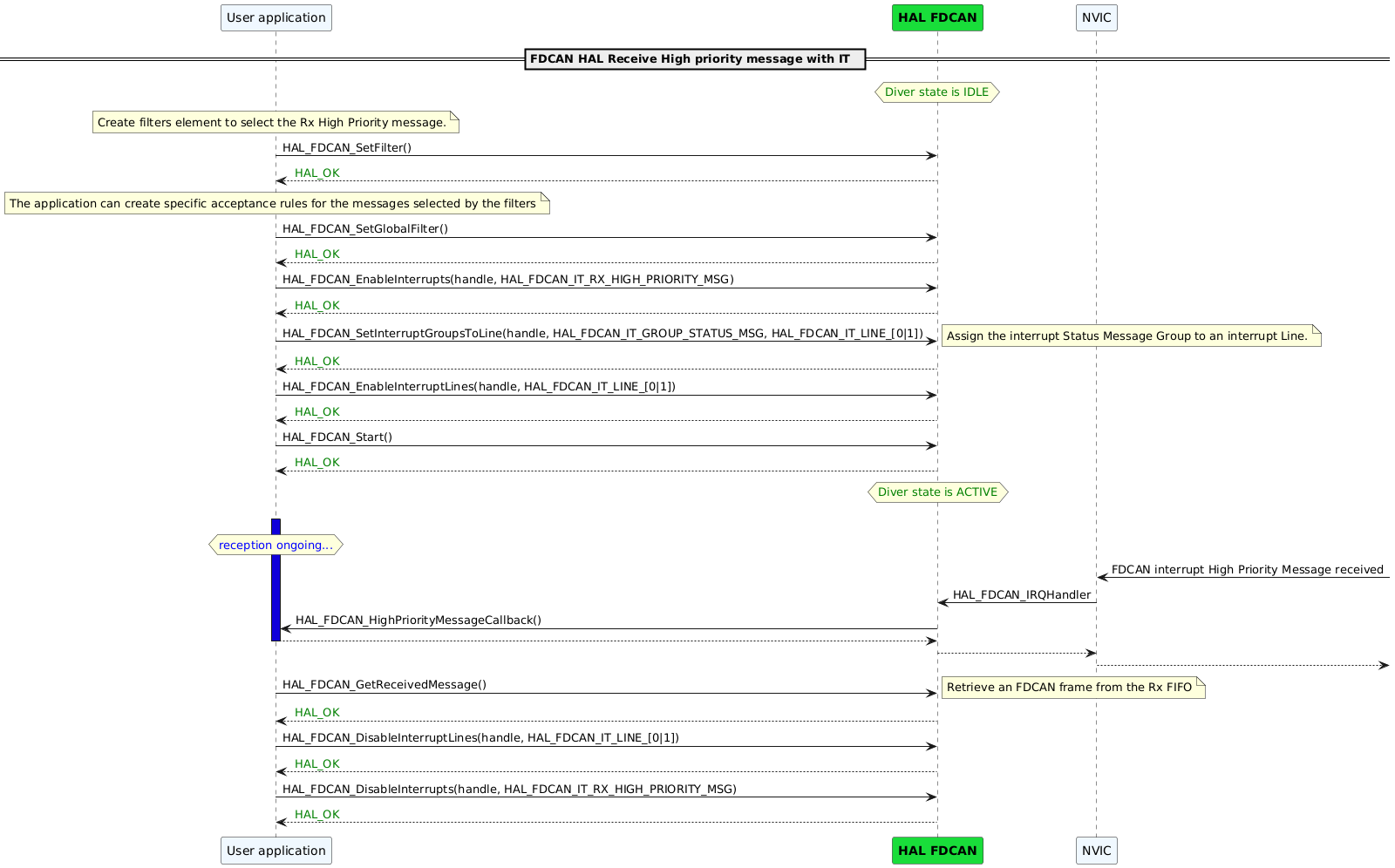Click the Retrieve an FDCAN frame note
The width and height of the screenshot is (1395, 868).
1071,688
